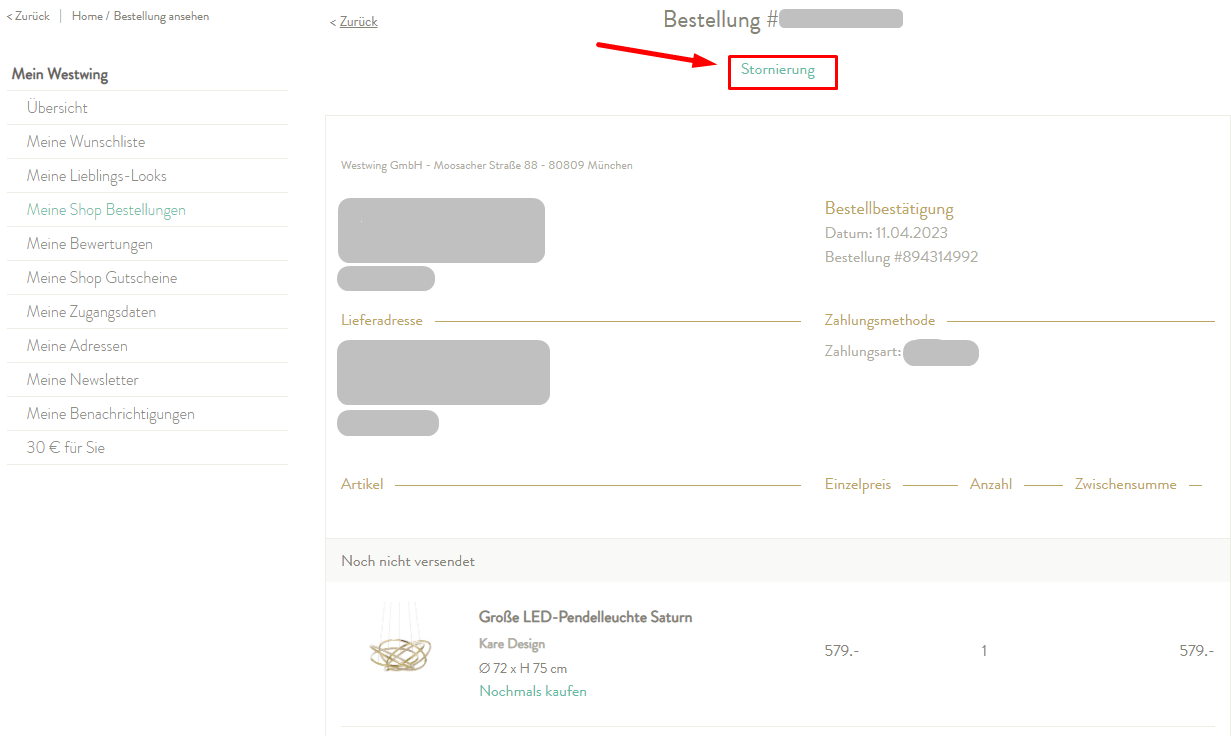Viewport: 1231px width, 736px height.
Task: Open Meine Benachrichtigungen
Action: click(x=111, y=414)
